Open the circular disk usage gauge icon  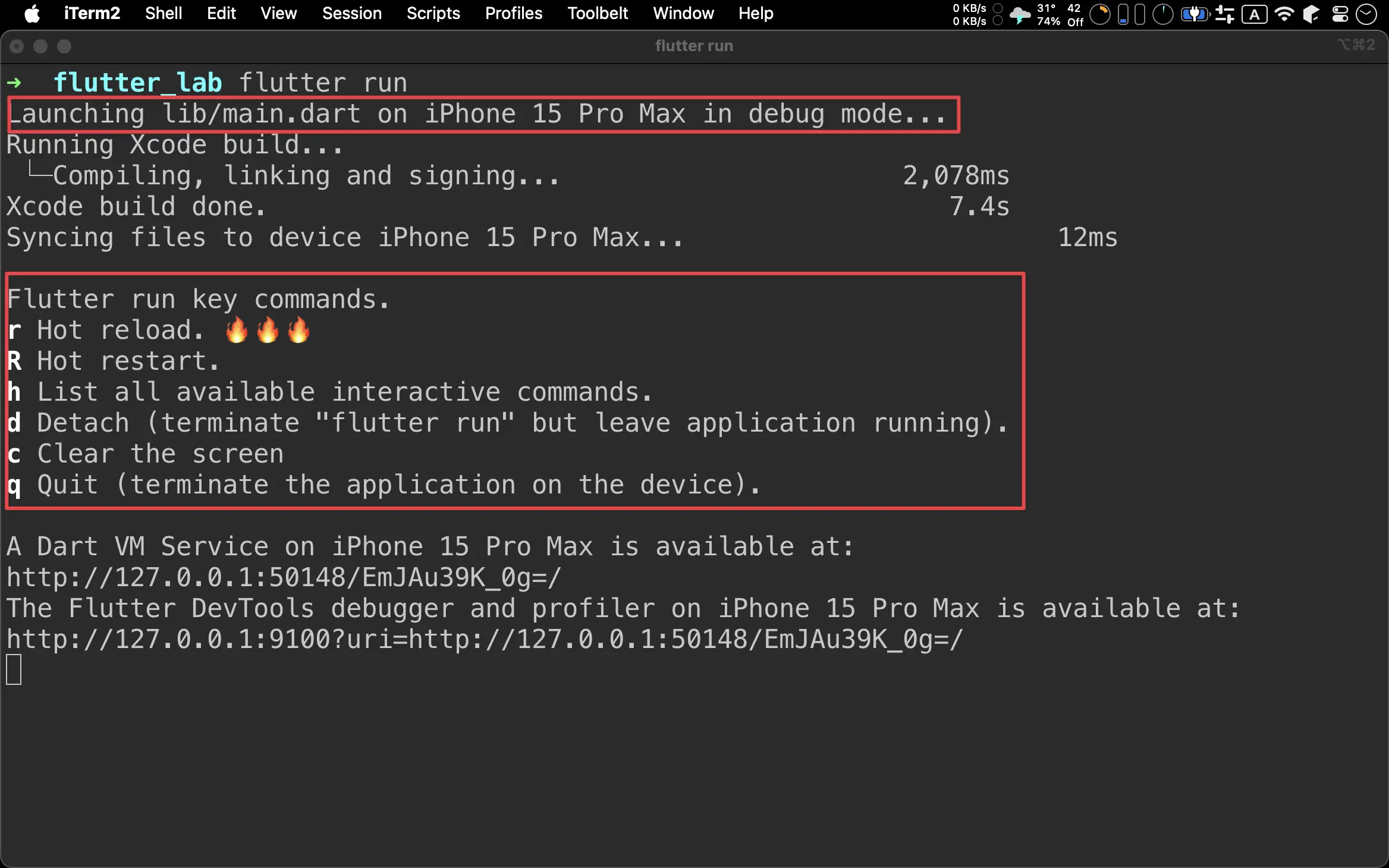point(1162,14)
